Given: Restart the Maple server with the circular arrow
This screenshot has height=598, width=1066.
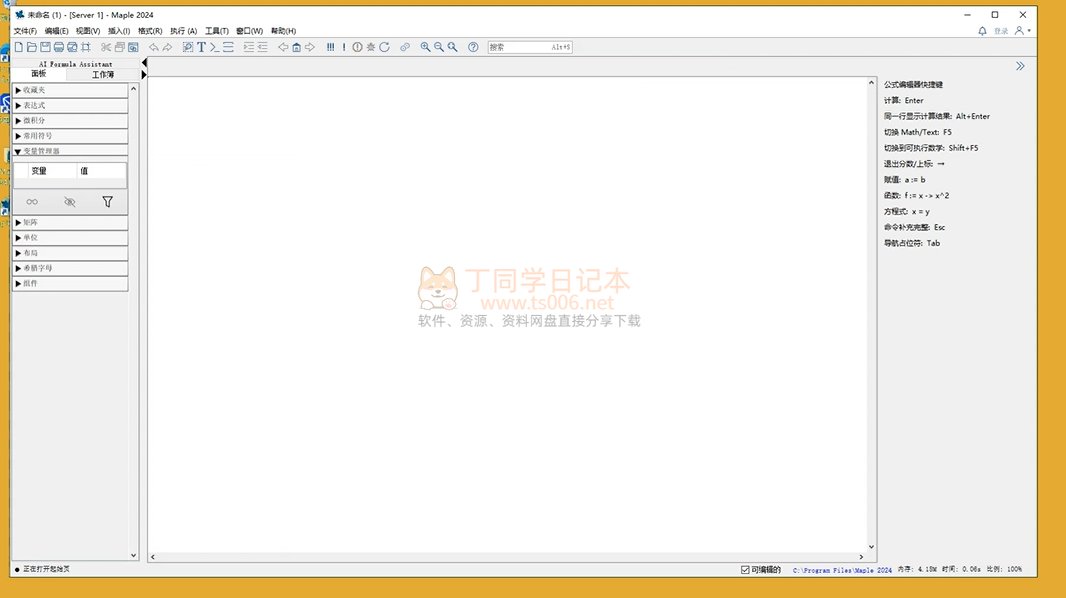Looking at the screenshot, I should [385, 47].
